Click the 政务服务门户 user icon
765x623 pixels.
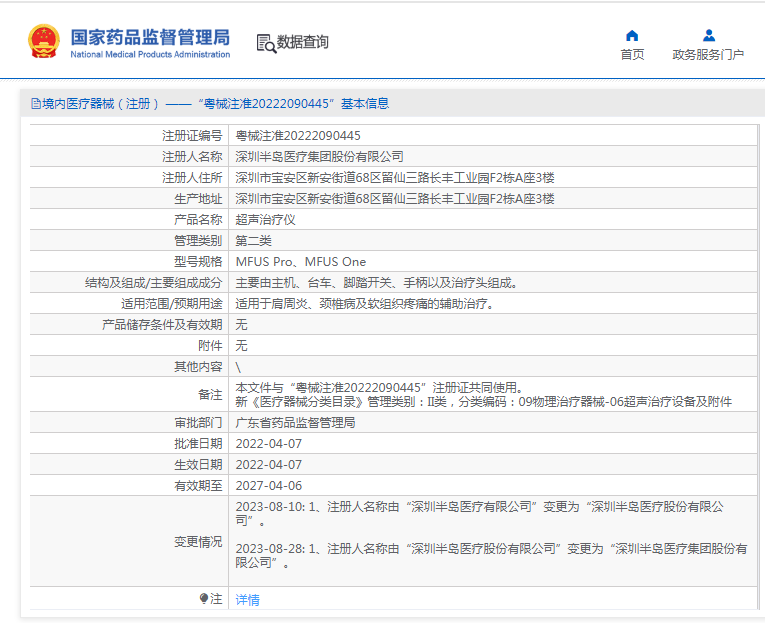point(708,36)
